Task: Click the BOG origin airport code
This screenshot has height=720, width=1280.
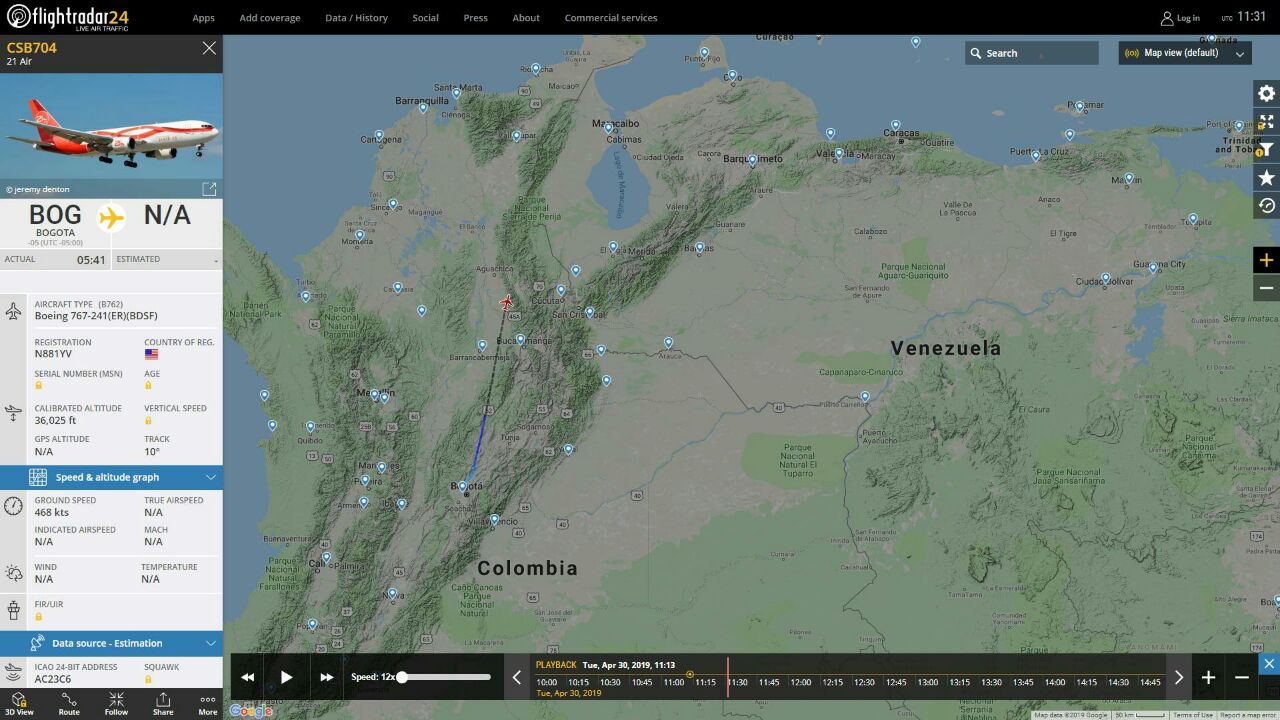Action: (55, 214)
